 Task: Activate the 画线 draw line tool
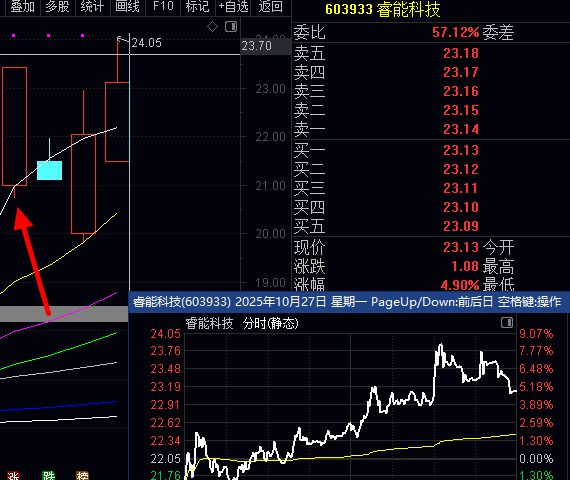127,7
